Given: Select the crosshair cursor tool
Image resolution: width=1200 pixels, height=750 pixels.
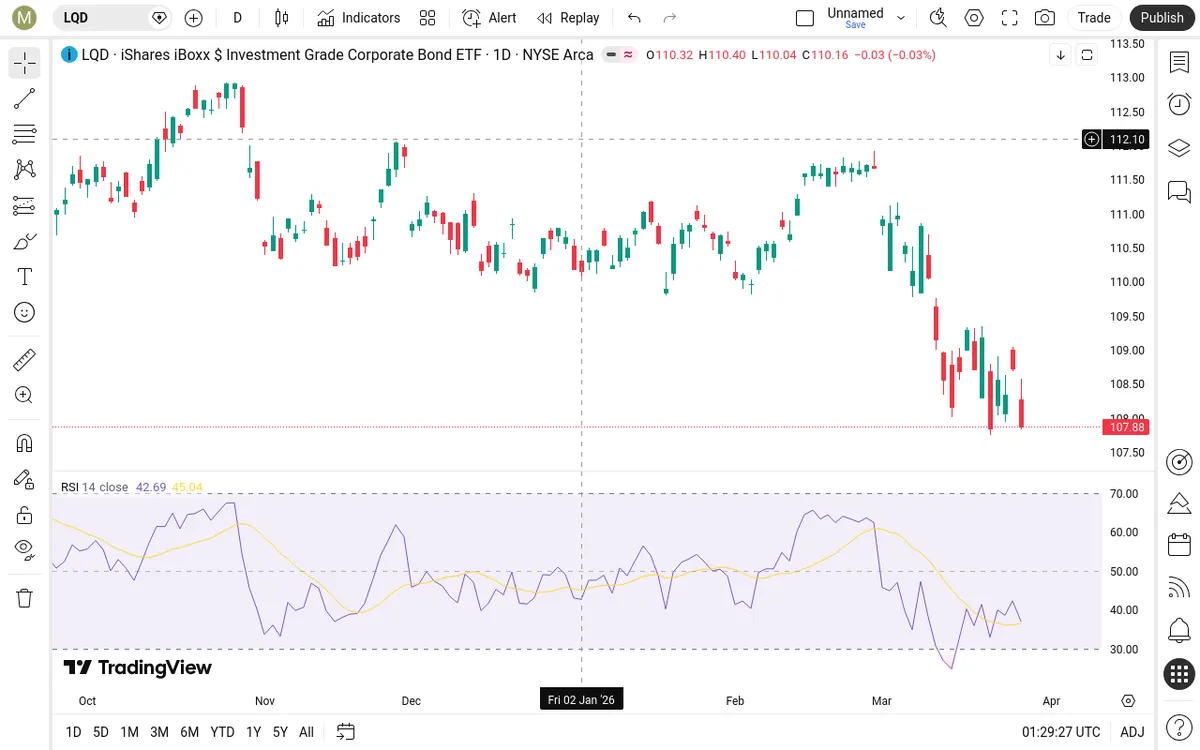Looking at the screenshot, I should 25,63.
